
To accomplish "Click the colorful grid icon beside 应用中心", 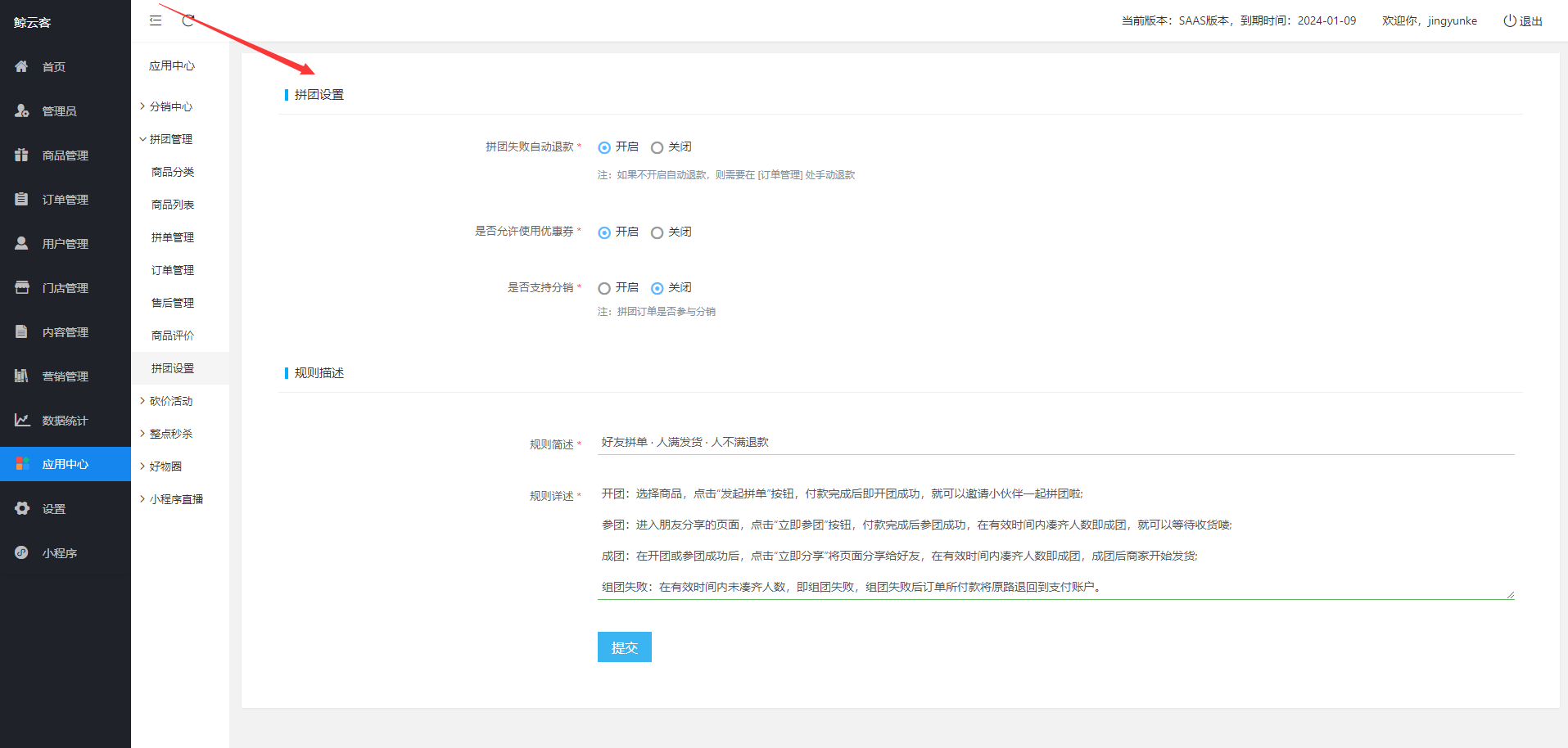I will click(22, 464).
